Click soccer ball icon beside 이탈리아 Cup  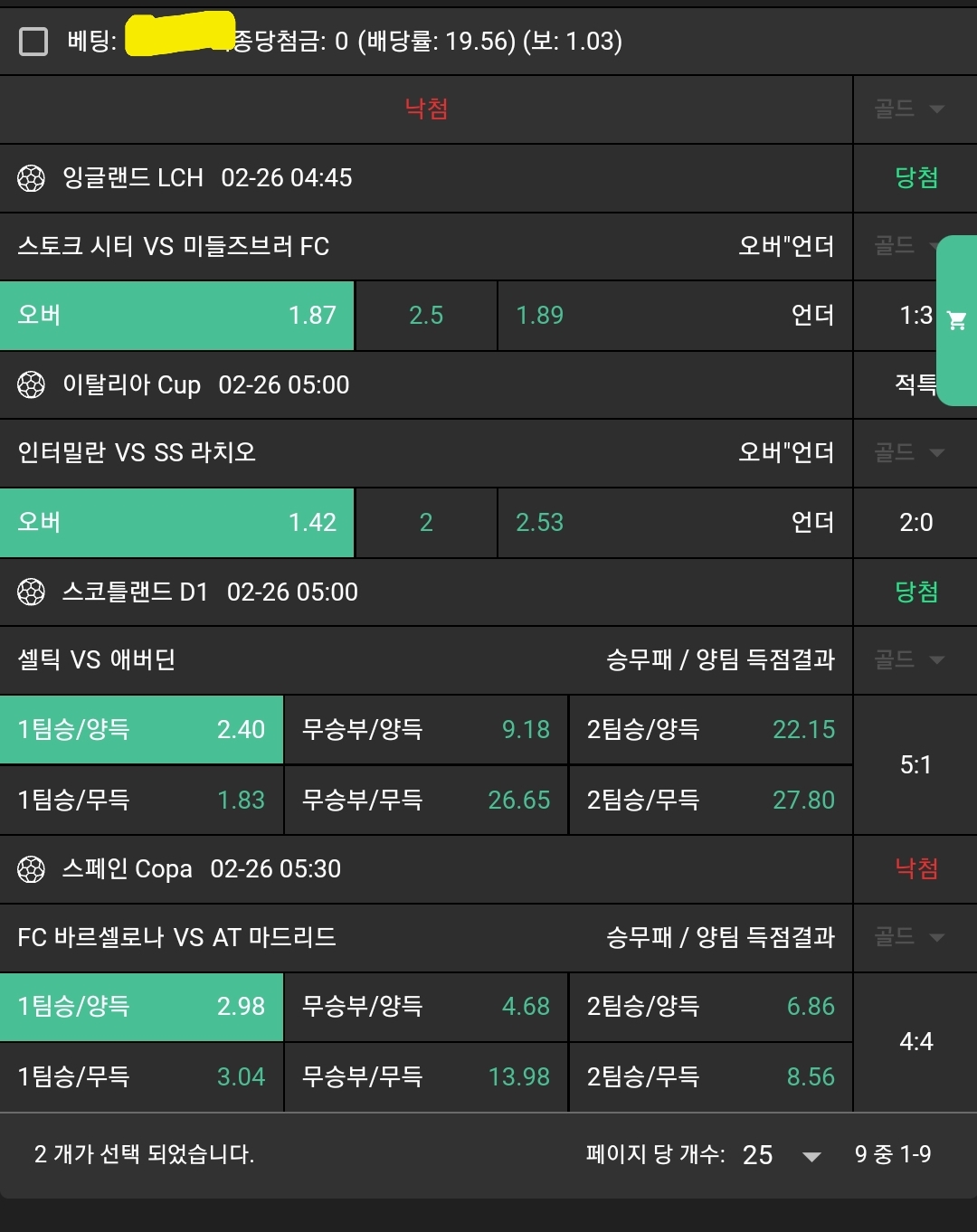[x=31, y=385]
